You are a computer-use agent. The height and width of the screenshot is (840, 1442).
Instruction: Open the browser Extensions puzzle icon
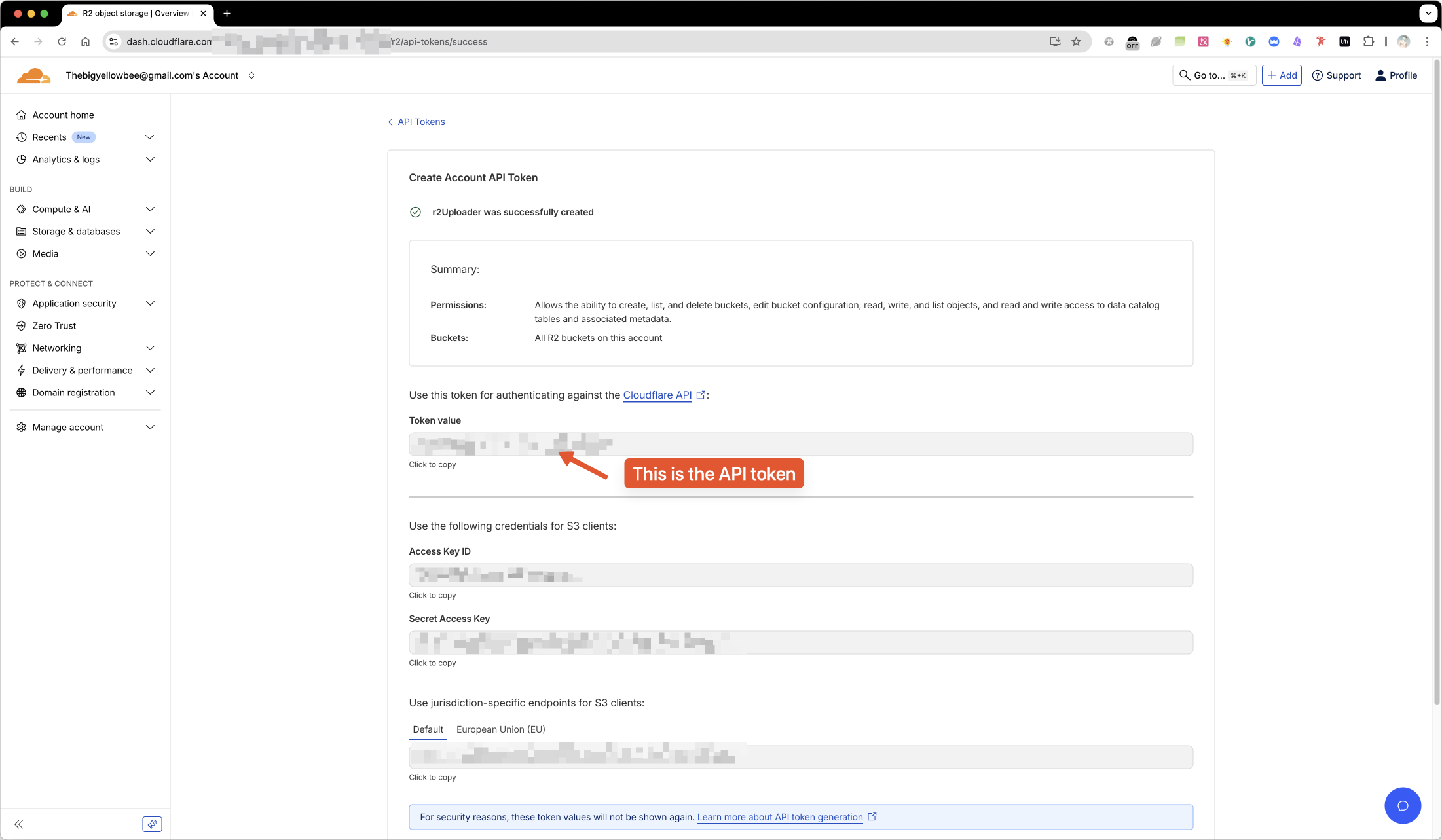click(1368, 42)
